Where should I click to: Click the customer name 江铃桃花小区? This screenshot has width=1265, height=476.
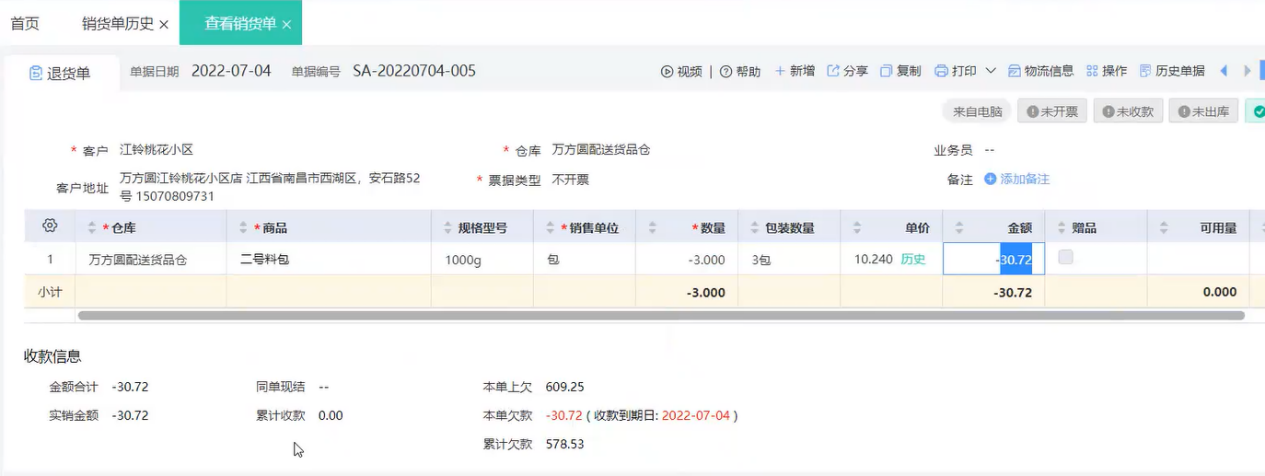pyautogui.click(x=156, y=150)
